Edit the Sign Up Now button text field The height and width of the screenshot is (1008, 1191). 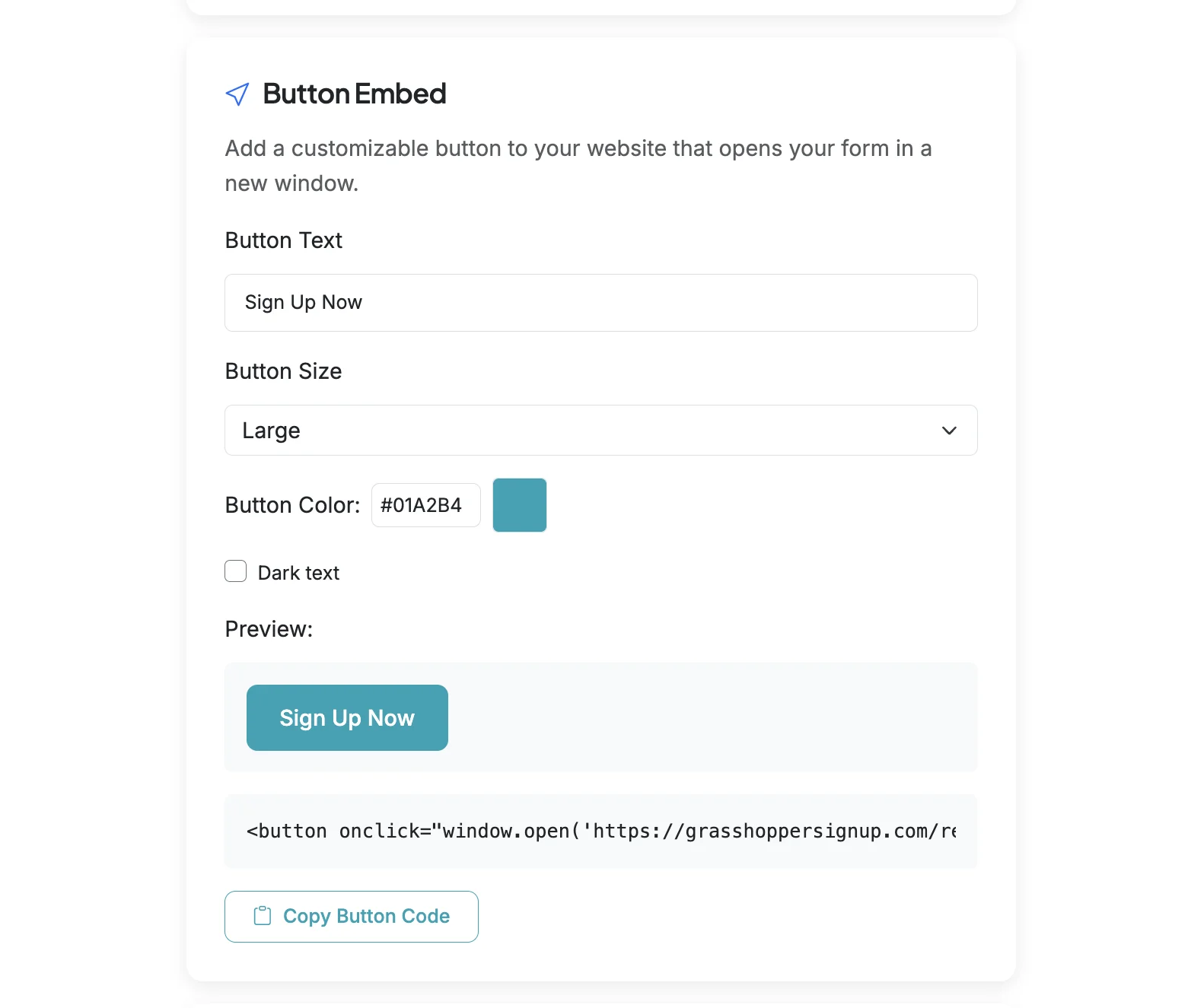pyautogui.click(x=600, y=303)
